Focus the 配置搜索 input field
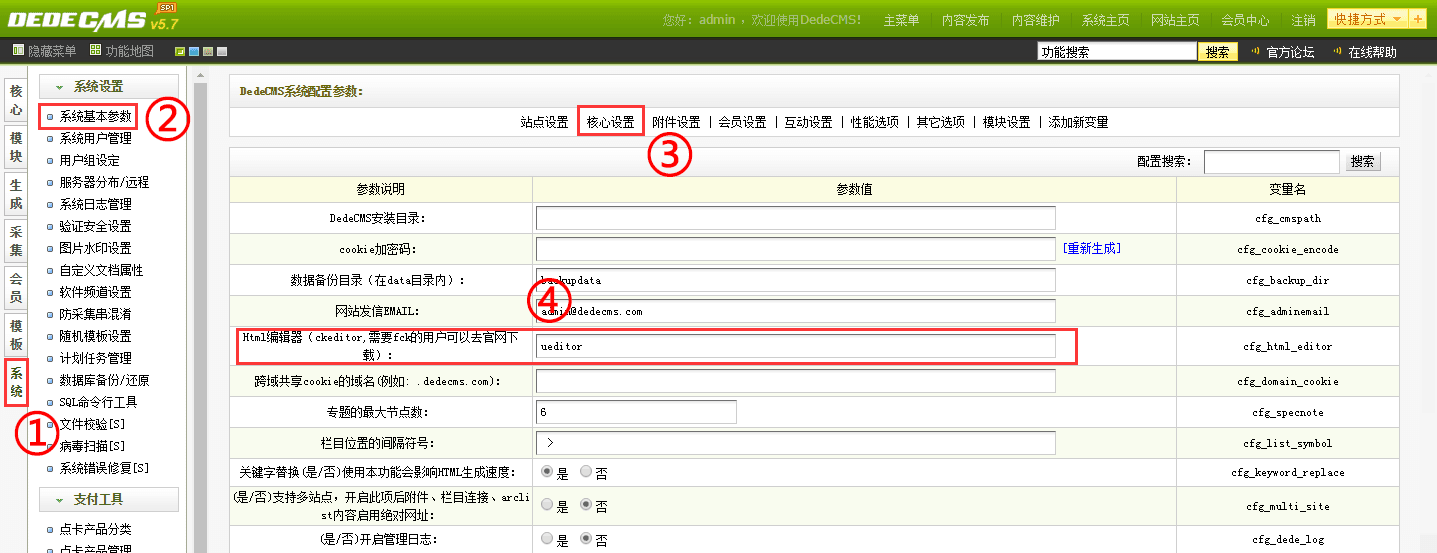1437x553 pixels. tap(1271, 161)
